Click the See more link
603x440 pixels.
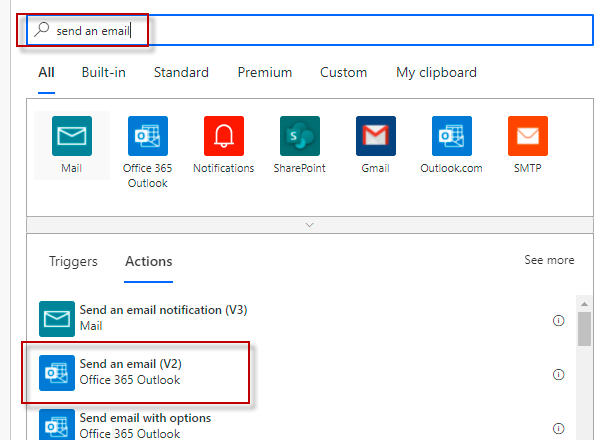pyautogui.click(x=549, y=260)
